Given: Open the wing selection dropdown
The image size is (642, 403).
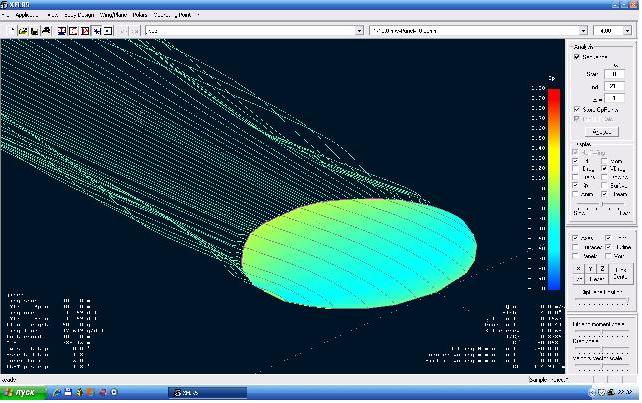Looking at the screenshot, I should click(360, 31).
